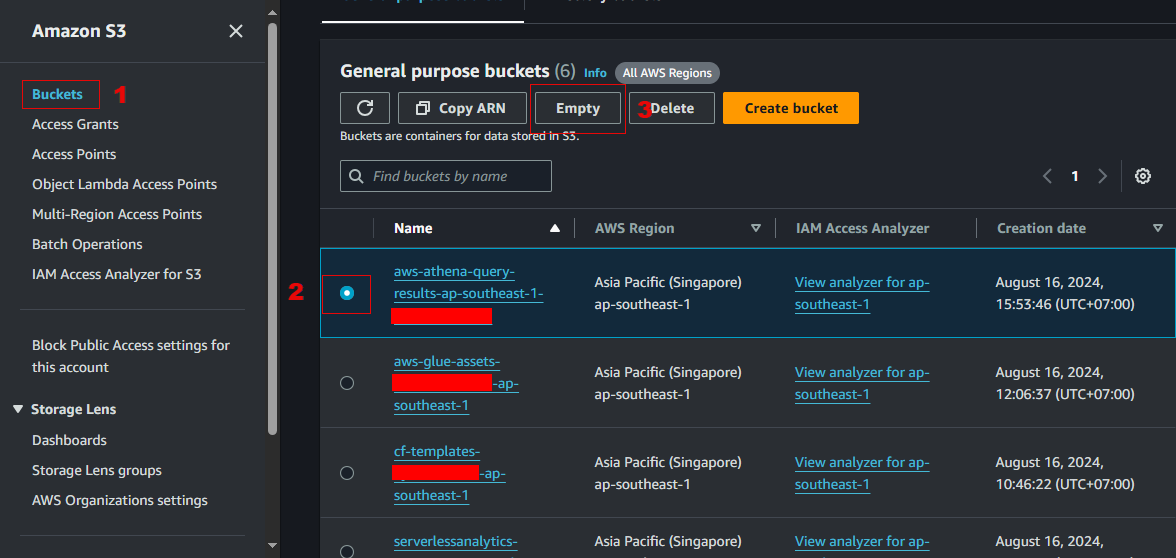
Task: Open the cf-templates bucket link
Action: coord(449,473)
